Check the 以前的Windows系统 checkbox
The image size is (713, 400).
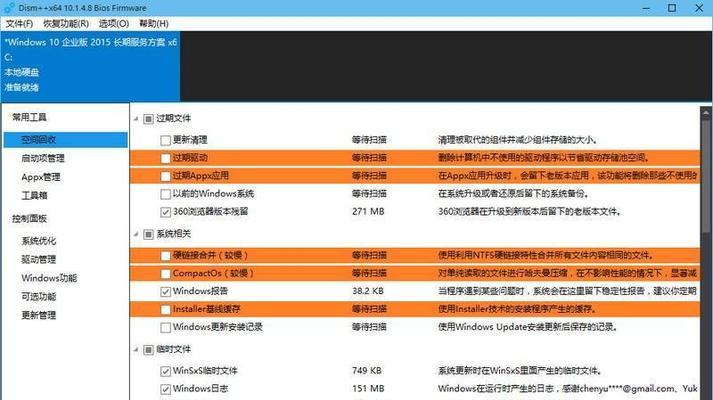point(166,194)
